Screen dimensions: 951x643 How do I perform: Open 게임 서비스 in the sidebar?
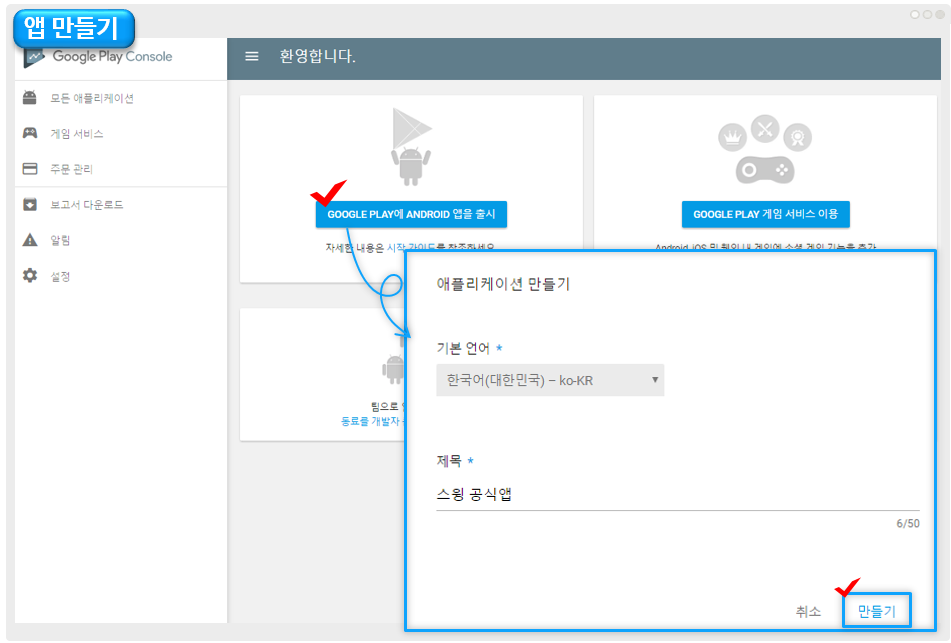pyautogui.click(x=76, y=133)
